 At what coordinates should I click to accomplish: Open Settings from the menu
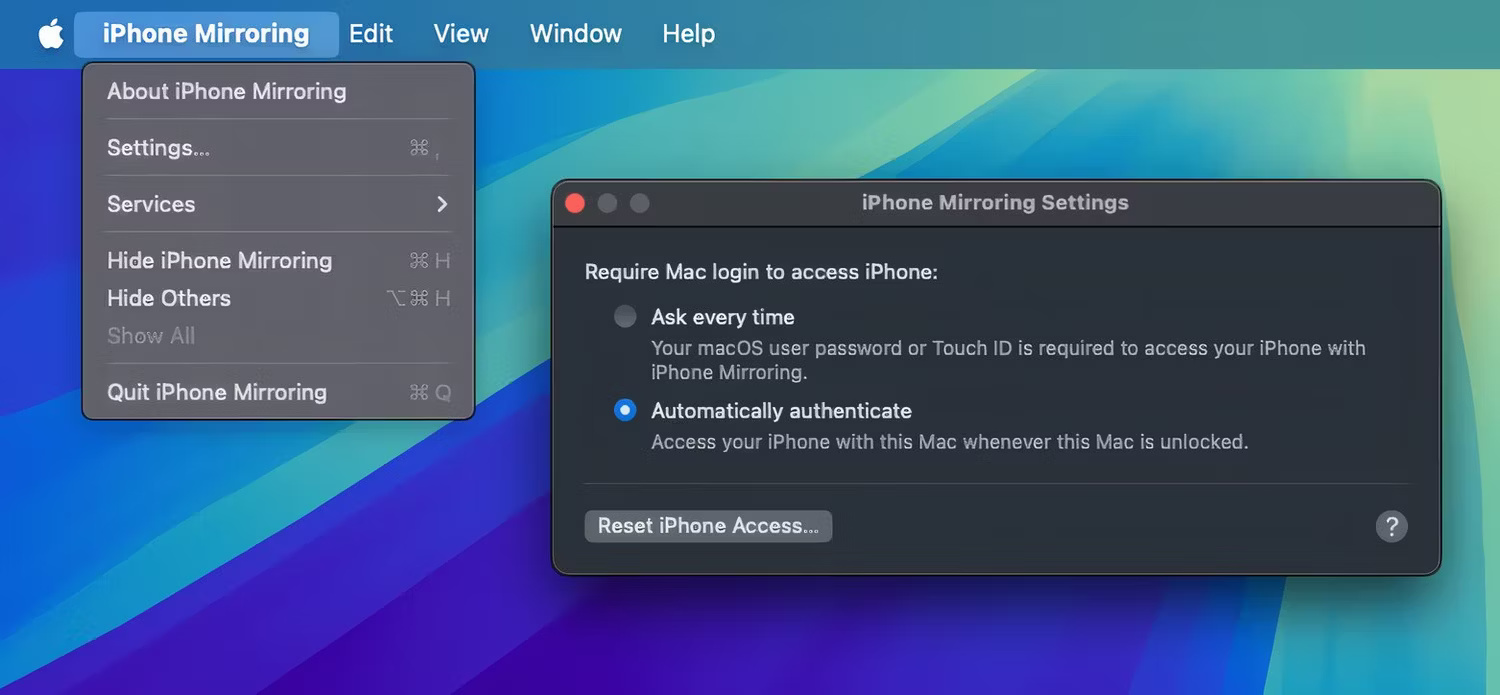(x=157, y=147)
